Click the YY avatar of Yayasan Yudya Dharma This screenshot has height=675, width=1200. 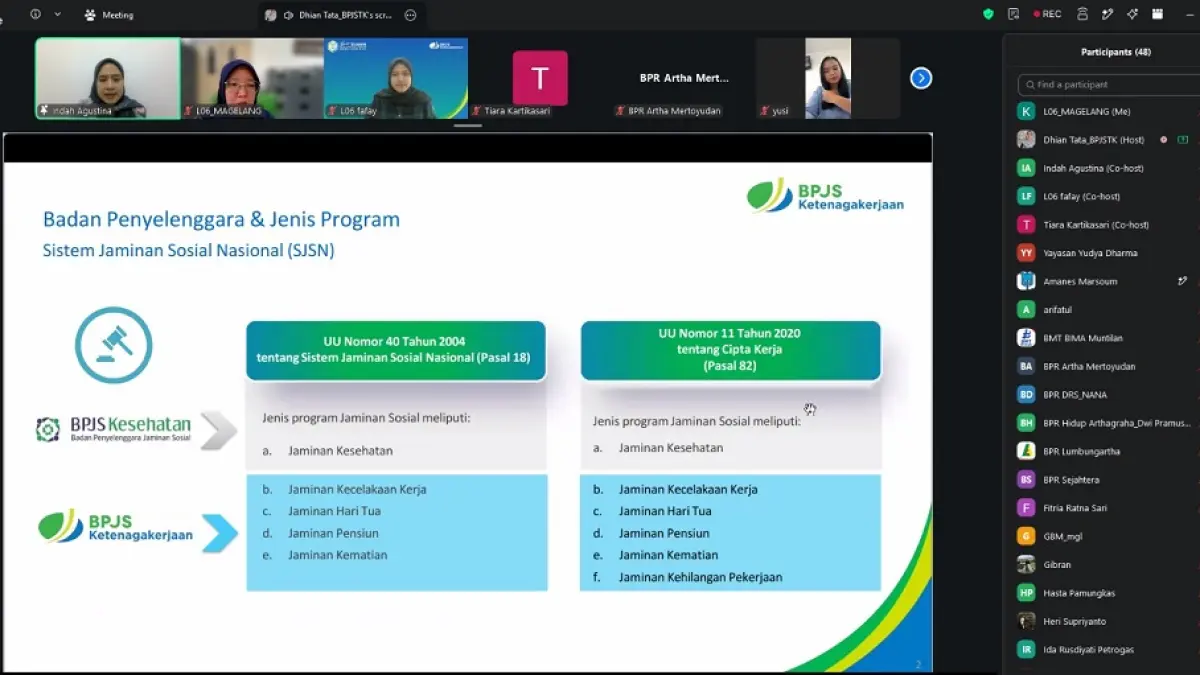tap(1026, 253)
